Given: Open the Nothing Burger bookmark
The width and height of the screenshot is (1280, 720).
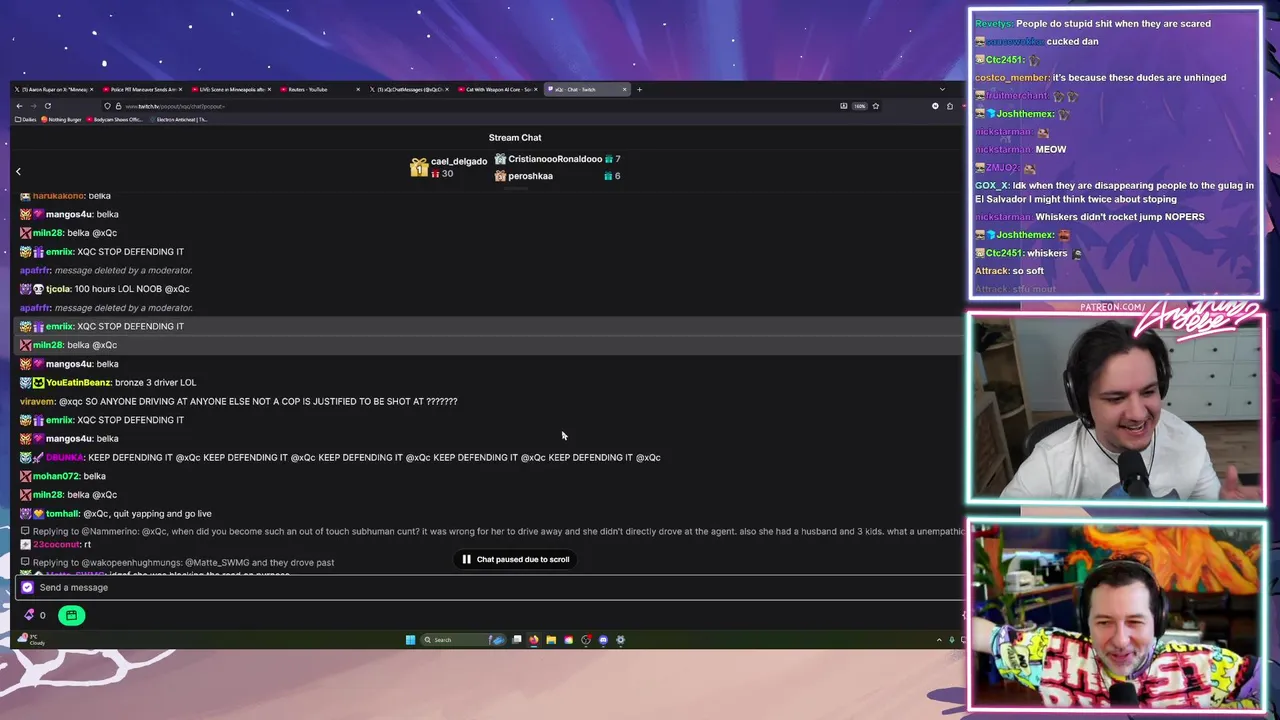Looking at the screenshot, I should pos(61,119).
